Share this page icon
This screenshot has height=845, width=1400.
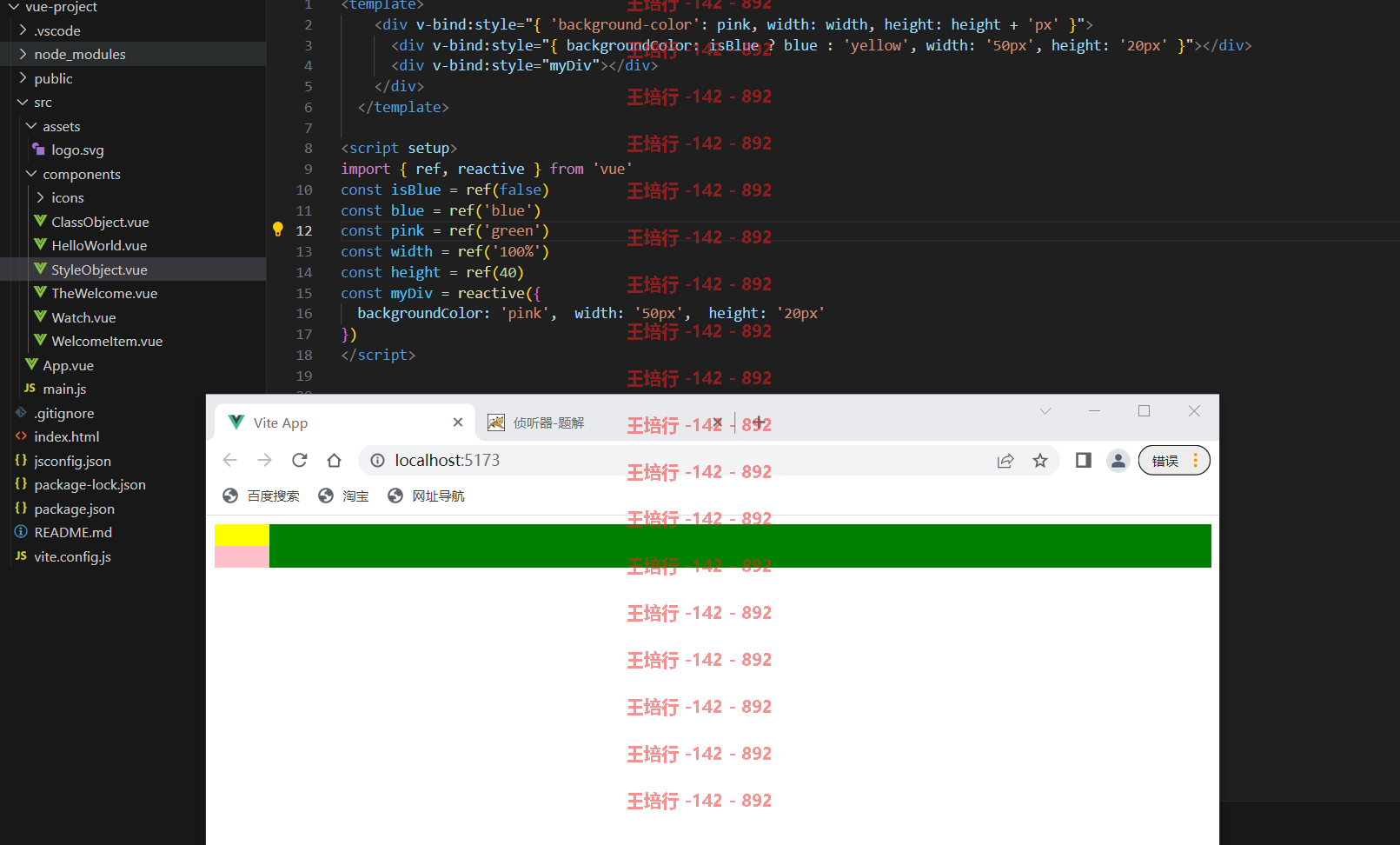1005,460
